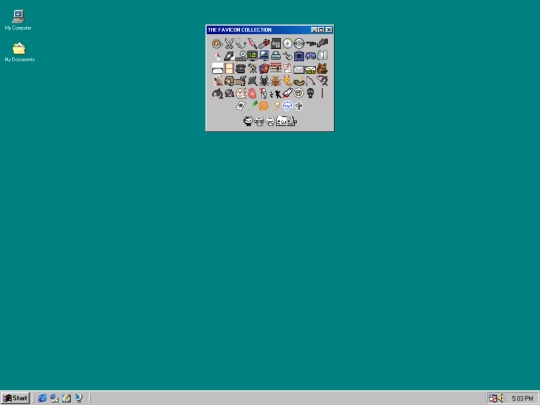
Task: Click the playing cards favicon
Action: [x=264, y=69]
